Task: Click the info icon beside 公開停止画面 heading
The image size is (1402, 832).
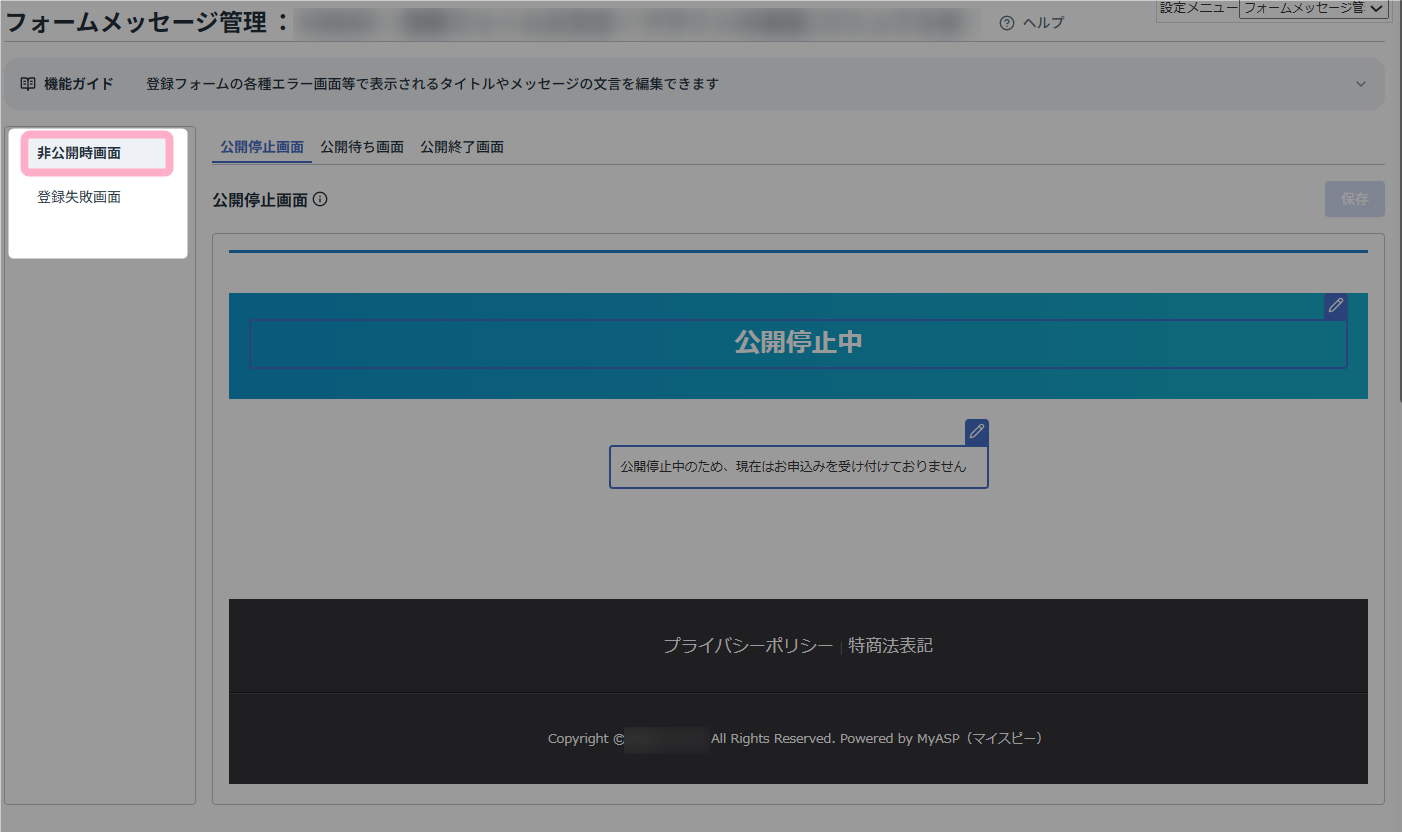Action: click(x=320, y=199)
